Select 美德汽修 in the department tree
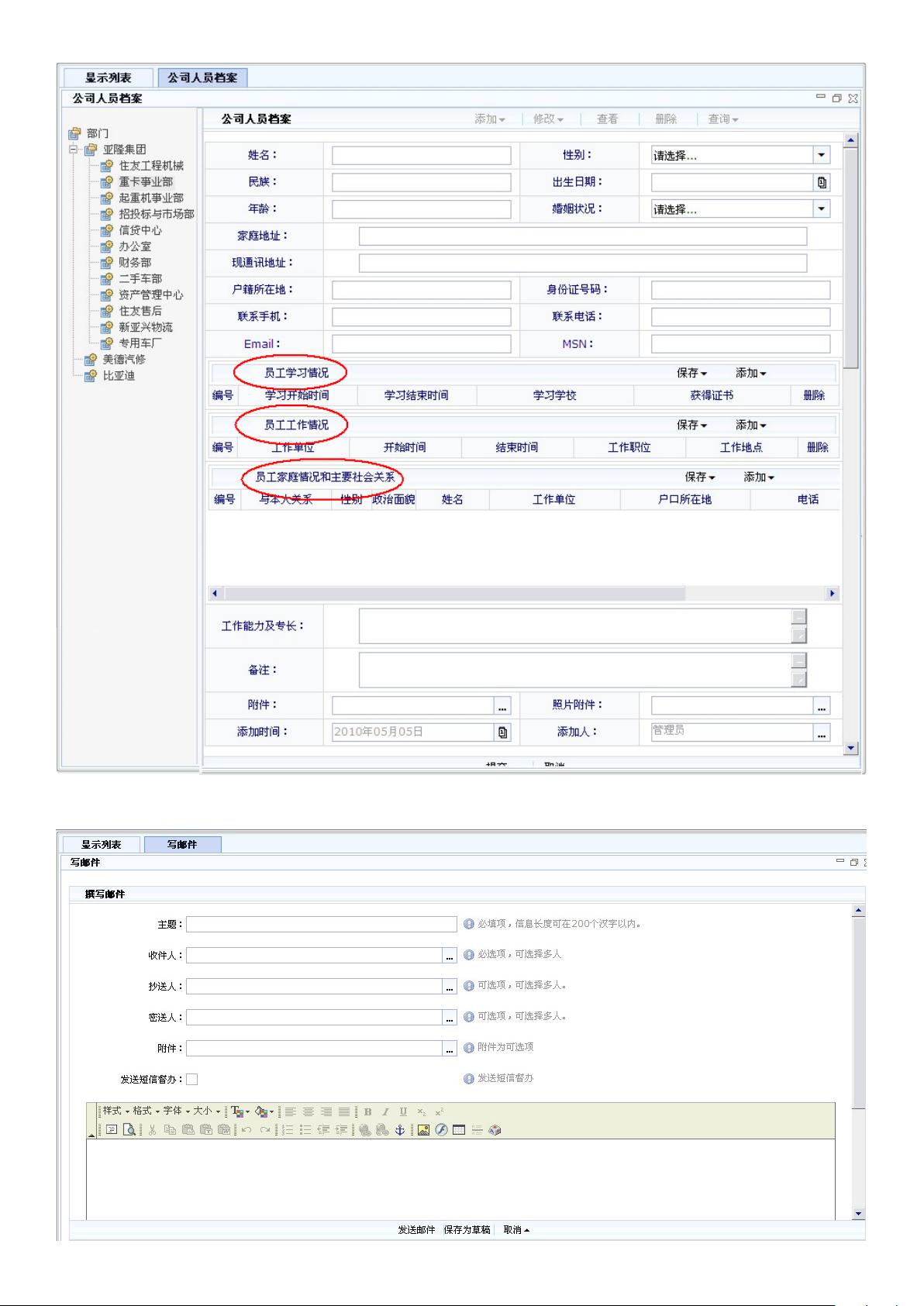 [x=124, y=359]
